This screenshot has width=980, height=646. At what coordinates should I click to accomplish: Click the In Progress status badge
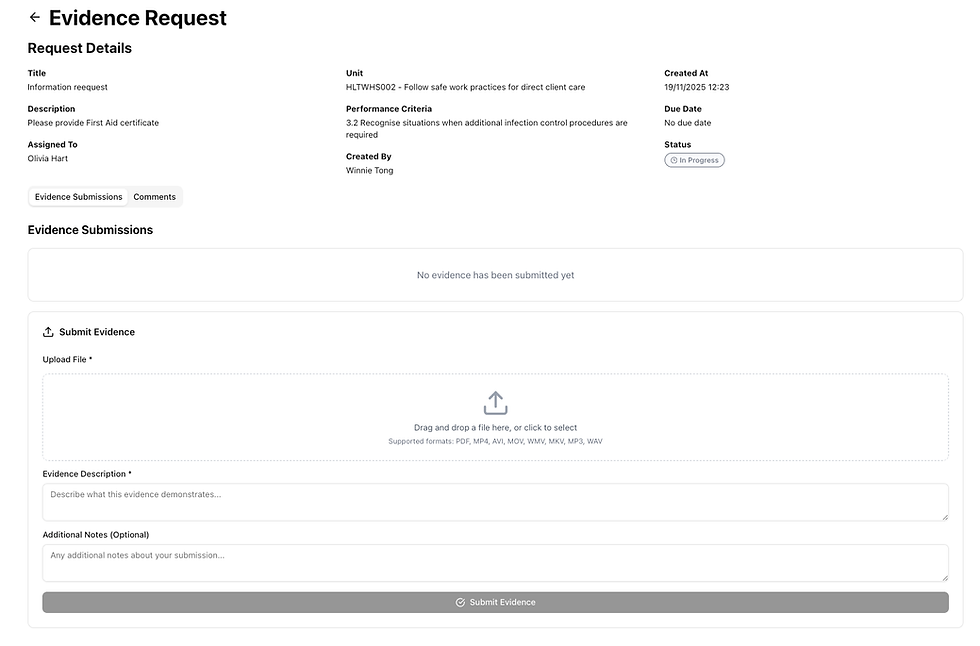tap(694, 159)
